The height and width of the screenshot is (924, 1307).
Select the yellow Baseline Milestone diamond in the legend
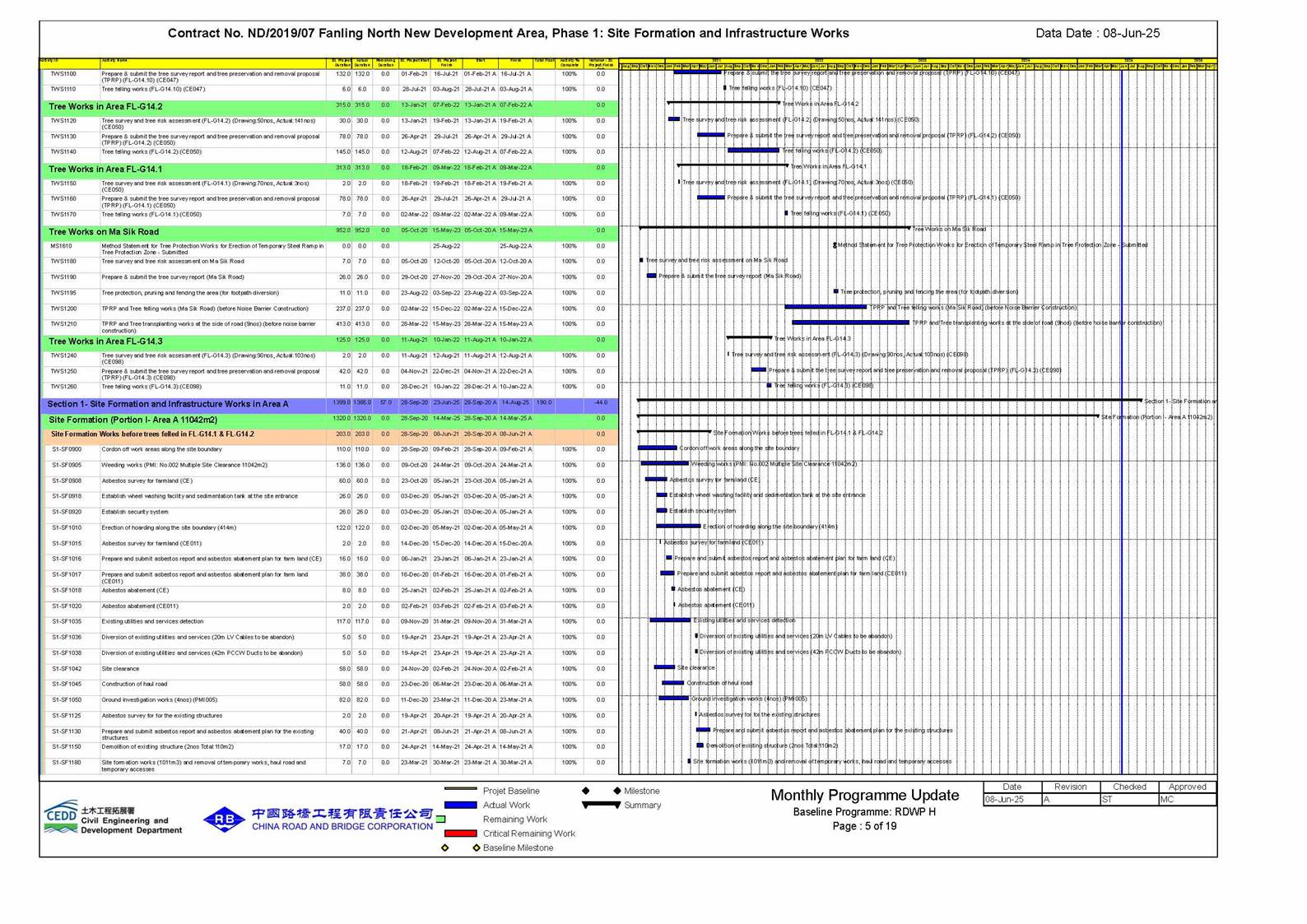(476, 847)
